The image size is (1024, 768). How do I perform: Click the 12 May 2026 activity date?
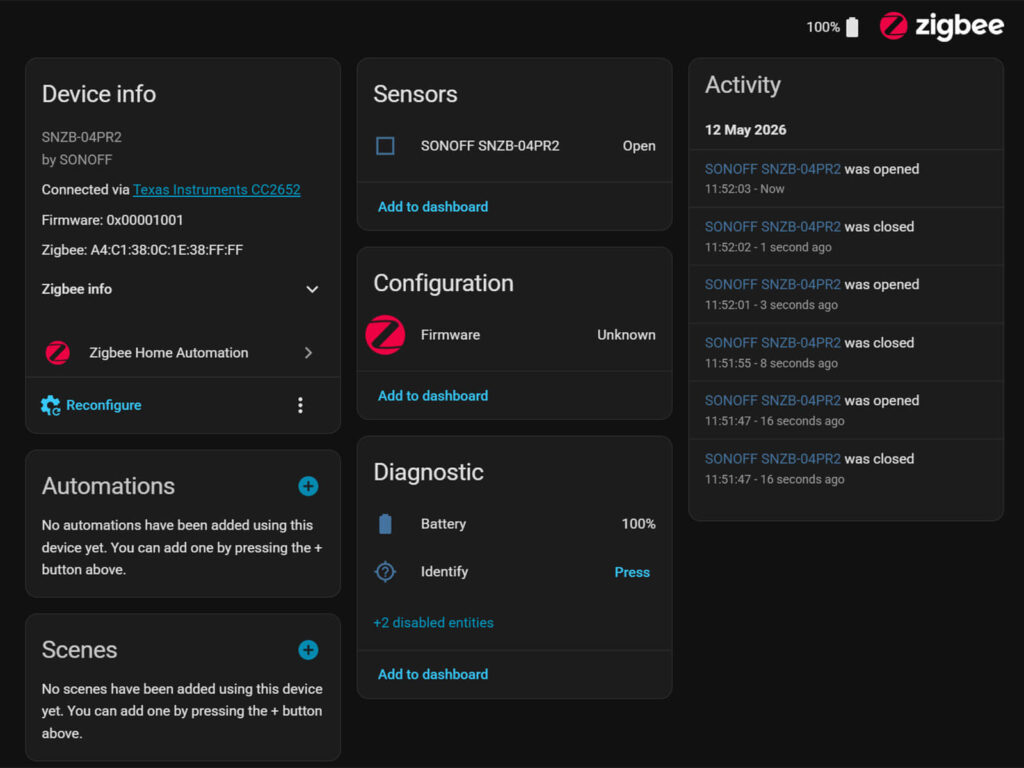(x=745, y=129)
